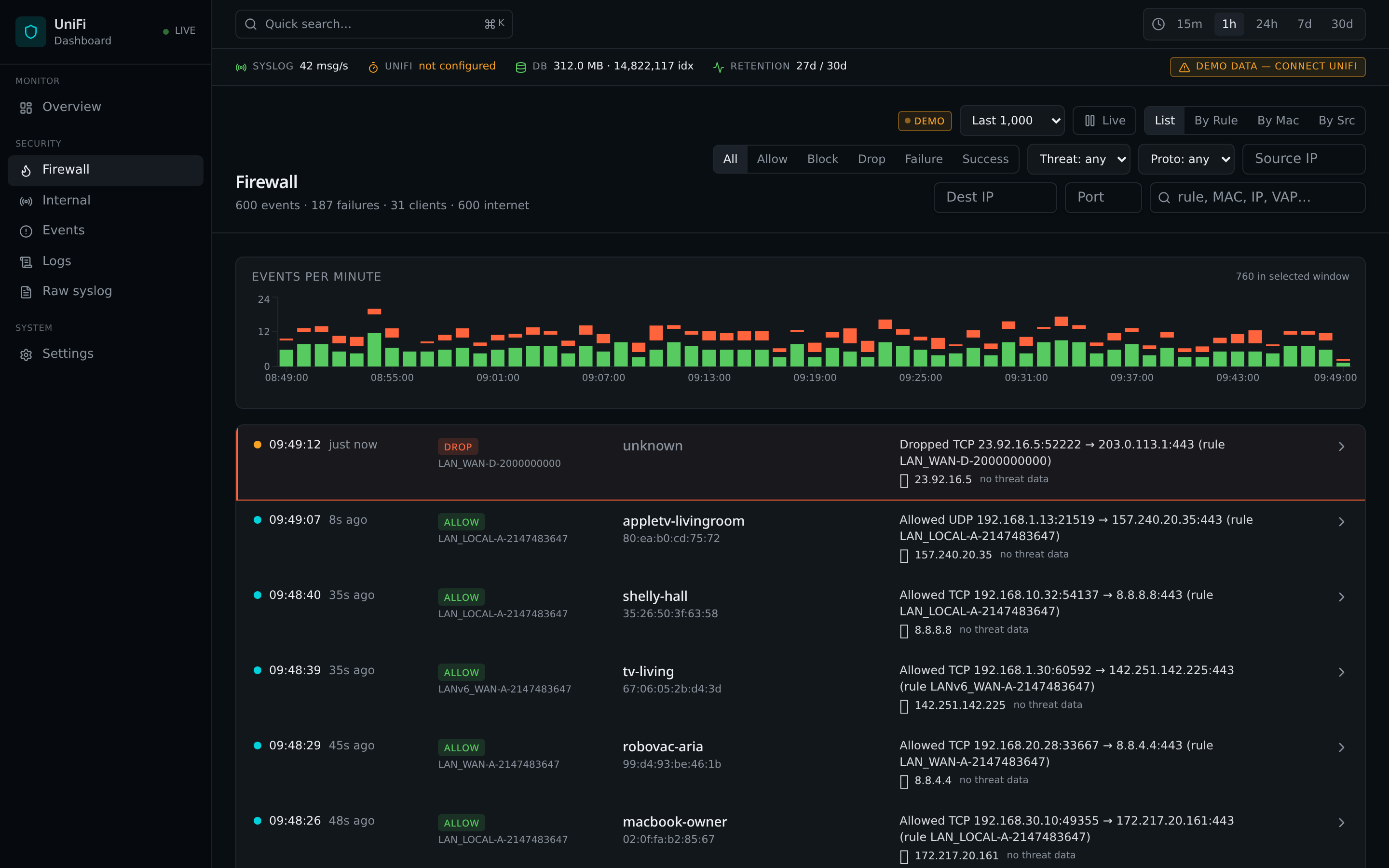The image size is (1389, 868).
Task: Open the Last 1,000 dropdown
Action: point(1012,121)
